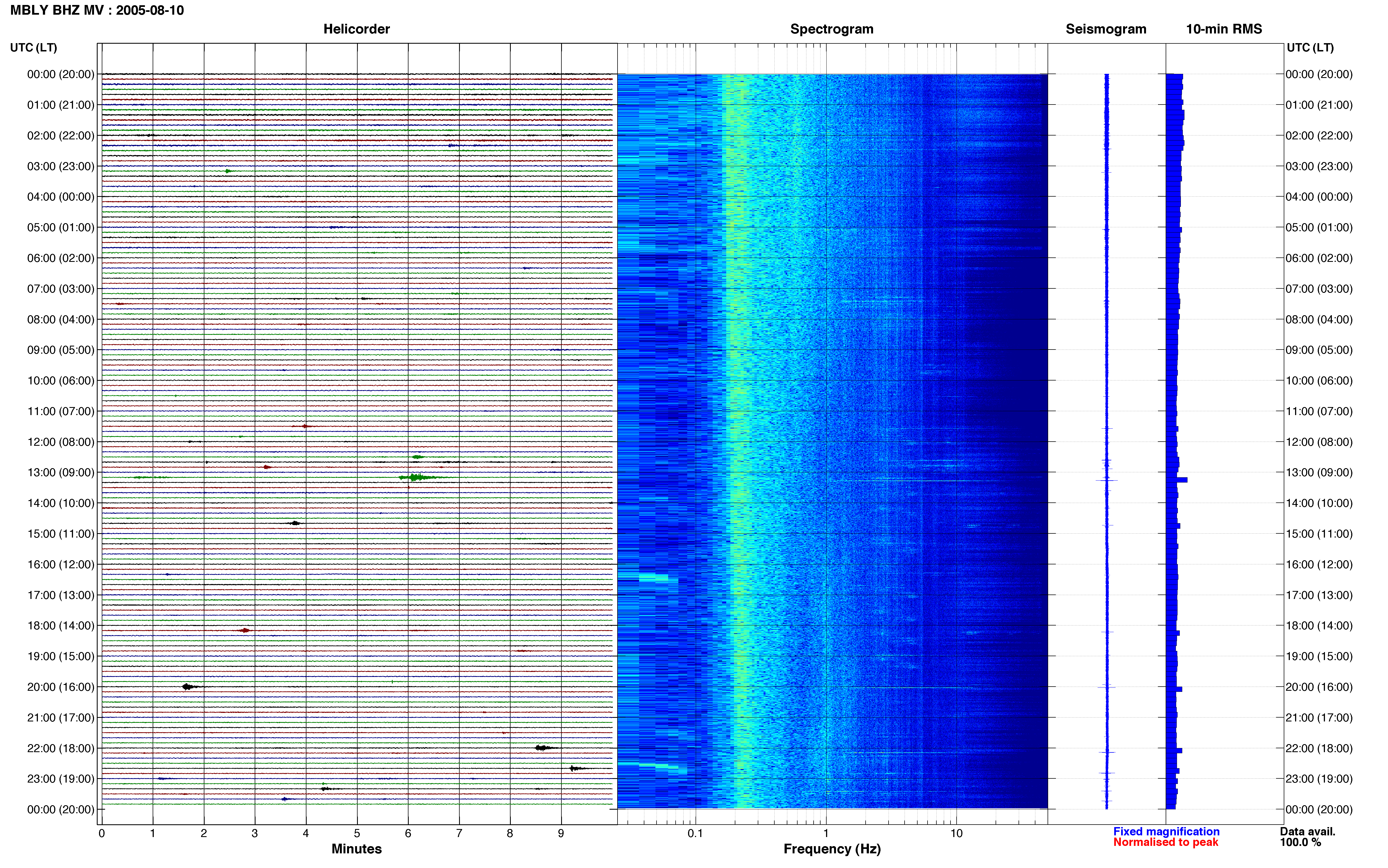Click the right time label '01:00 (21:00)'

click(1319, 105)
